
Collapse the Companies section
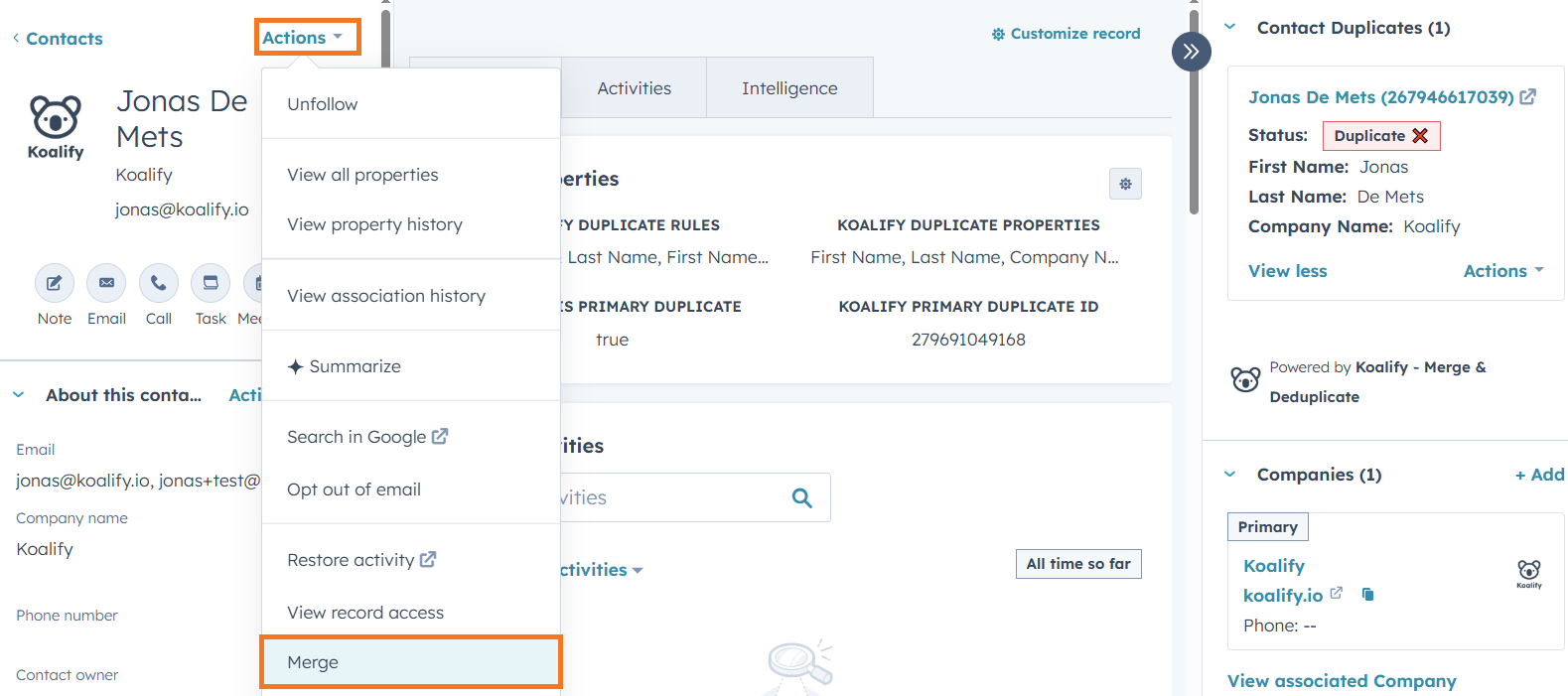click(x=1230, y=475)
